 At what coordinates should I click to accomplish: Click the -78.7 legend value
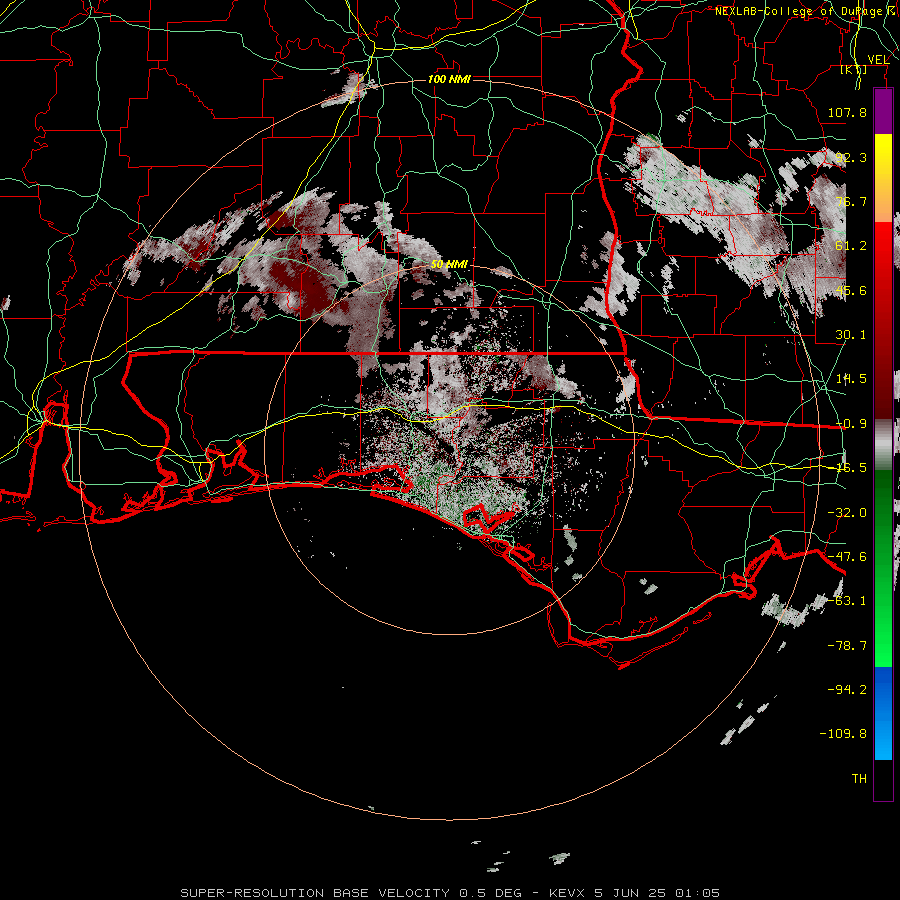click(847, 646)
